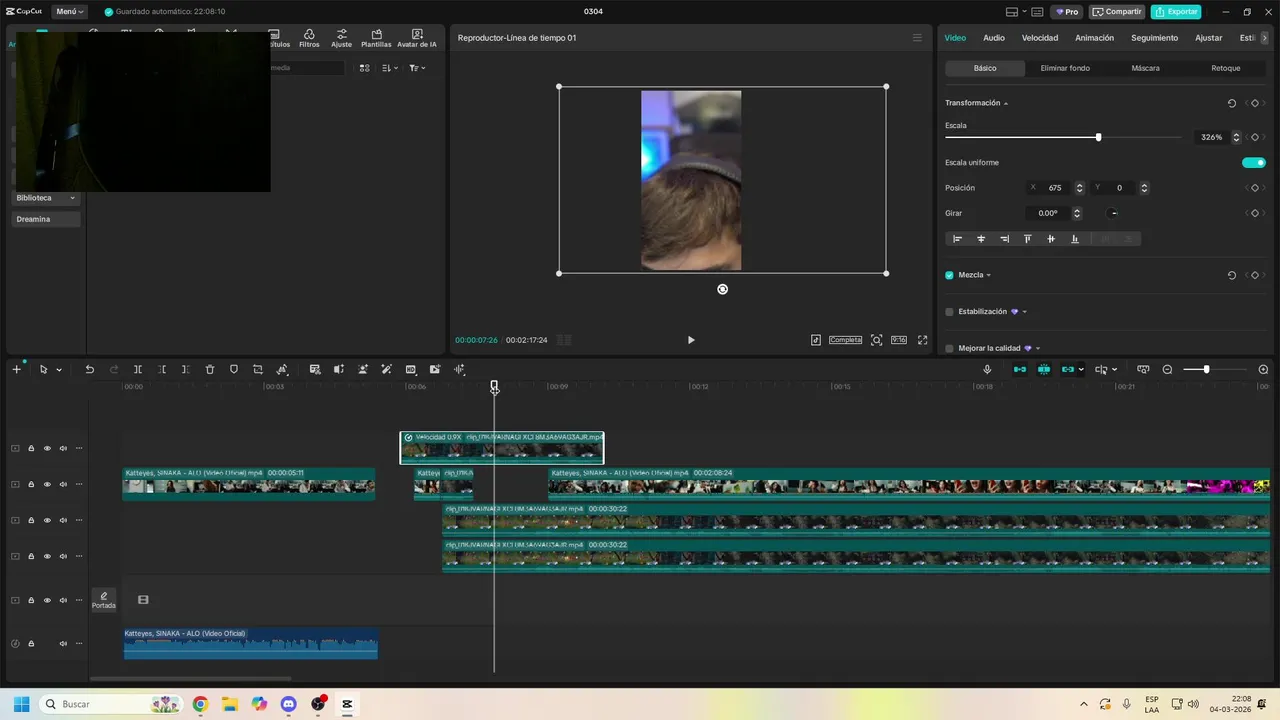The image size is (1280, 720).
Task: Open the selection tool mode dropdown
Action: 59,370
